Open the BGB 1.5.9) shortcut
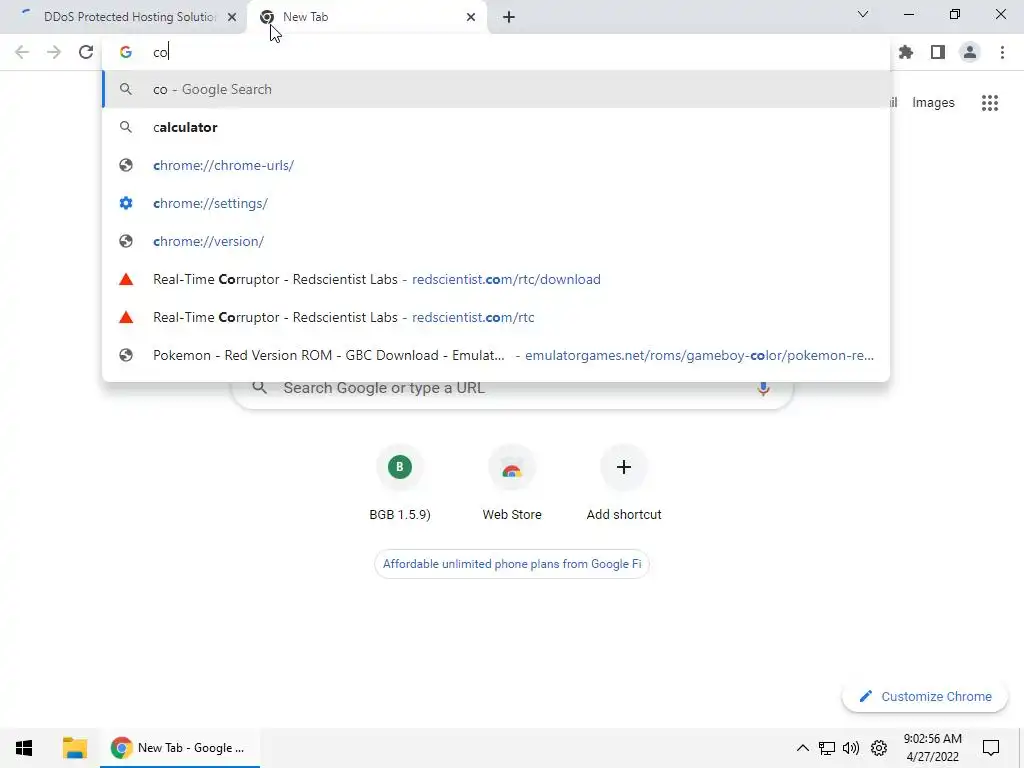Viewport: 1024px width, 768px height. click(400, 483)
